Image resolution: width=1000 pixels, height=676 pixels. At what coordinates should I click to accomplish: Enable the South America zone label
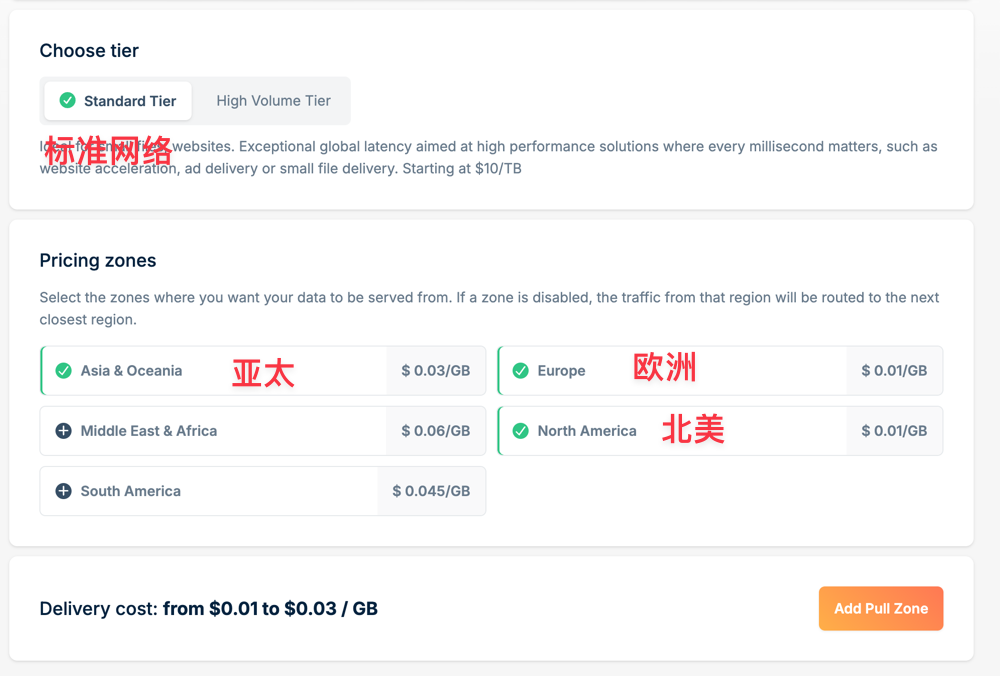tap(131, 491)
